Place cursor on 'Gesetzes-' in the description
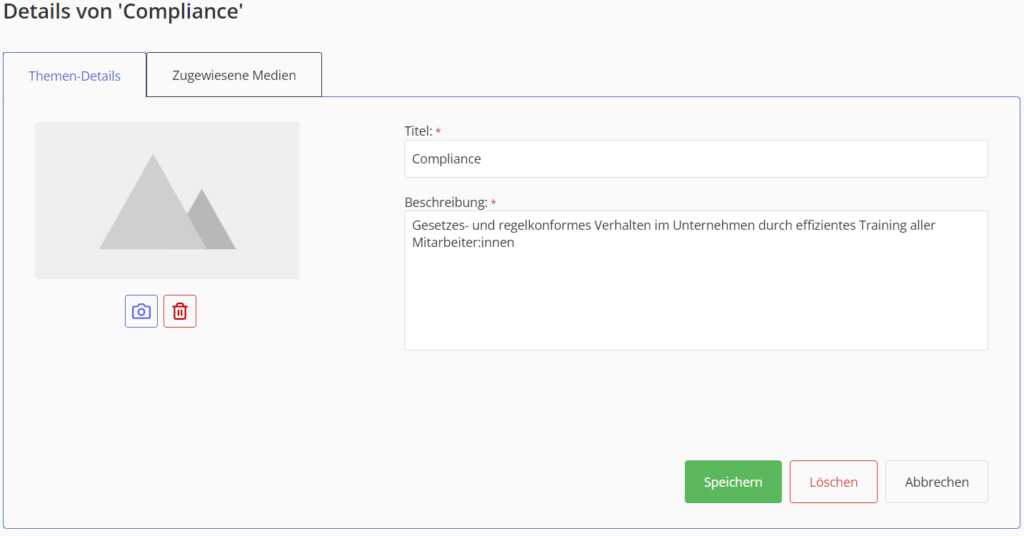This screenshot has height=536, width=1024. (x=436, y=225)
